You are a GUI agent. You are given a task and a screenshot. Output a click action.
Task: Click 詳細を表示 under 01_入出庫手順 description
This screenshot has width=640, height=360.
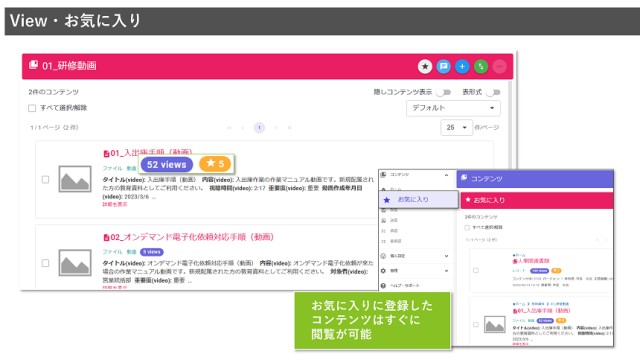[x=115, y=204]
